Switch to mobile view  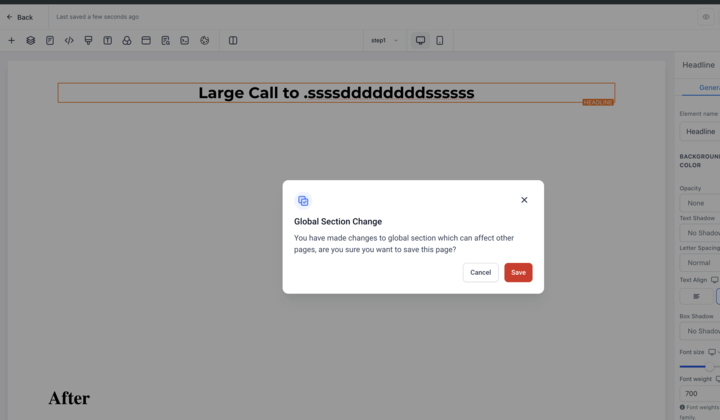439,40
